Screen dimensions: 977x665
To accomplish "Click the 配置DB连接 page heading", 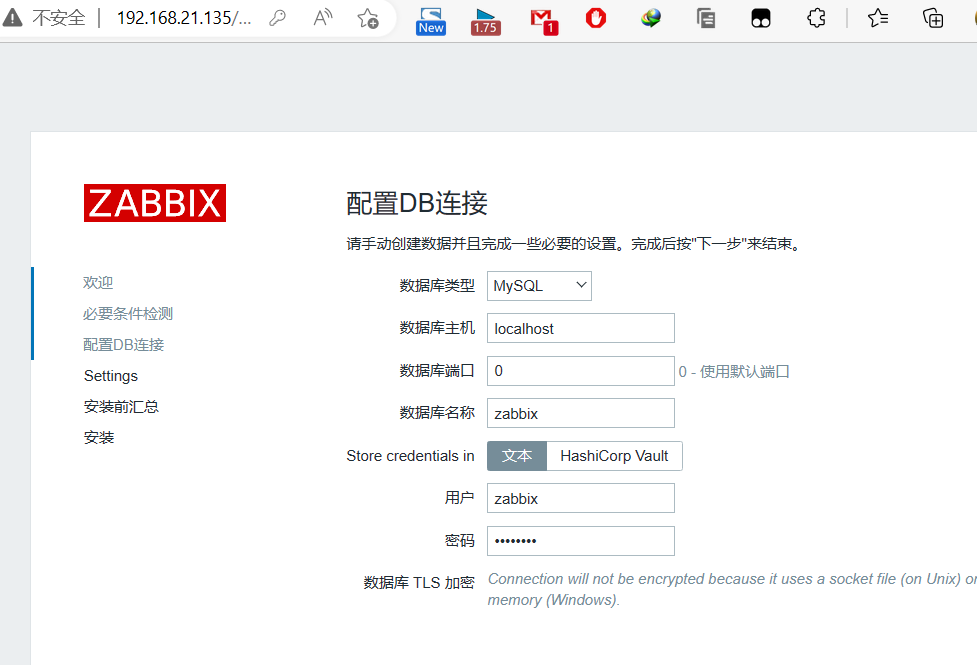I will pos(417,203).
